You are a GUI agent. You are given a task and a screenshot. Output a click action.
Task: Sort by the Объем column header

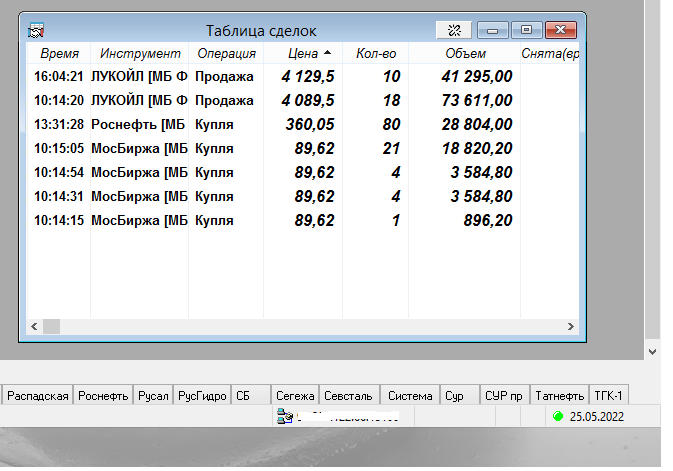click(x=465, y=54)
